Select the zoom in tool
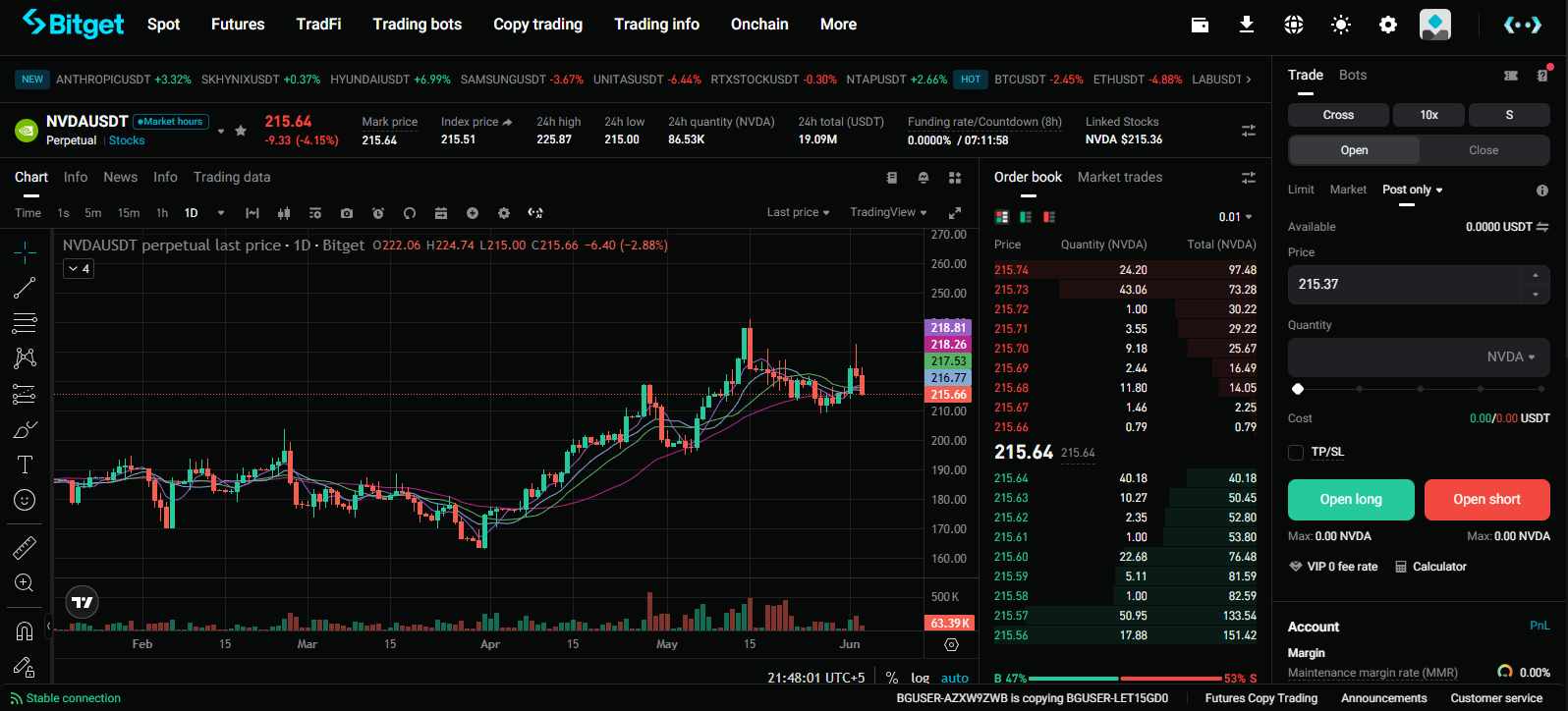 tap(25, 583)
